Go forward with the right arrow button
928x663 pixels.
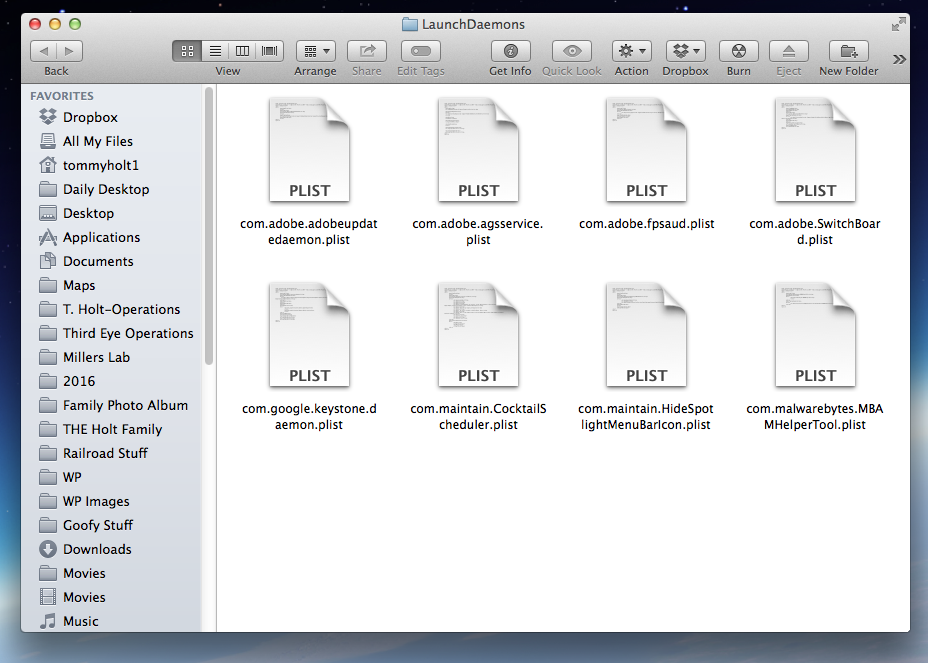[x=69, y=51]
